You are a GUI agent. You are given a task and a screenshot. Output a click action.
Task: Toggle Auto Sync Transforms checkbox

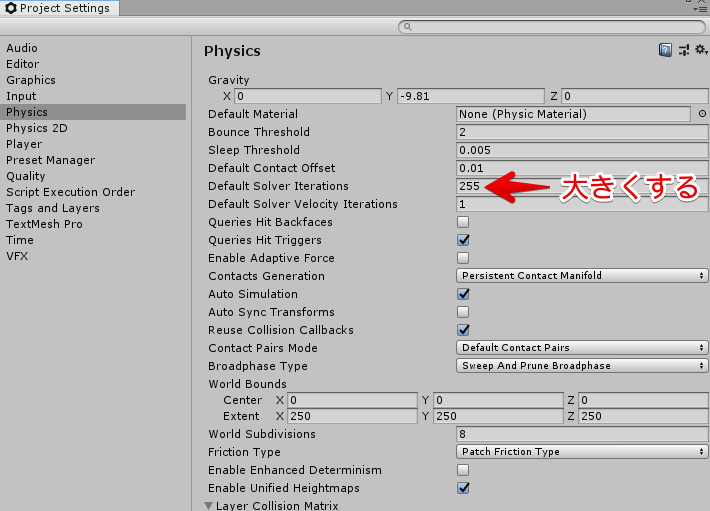coord(463,312)
